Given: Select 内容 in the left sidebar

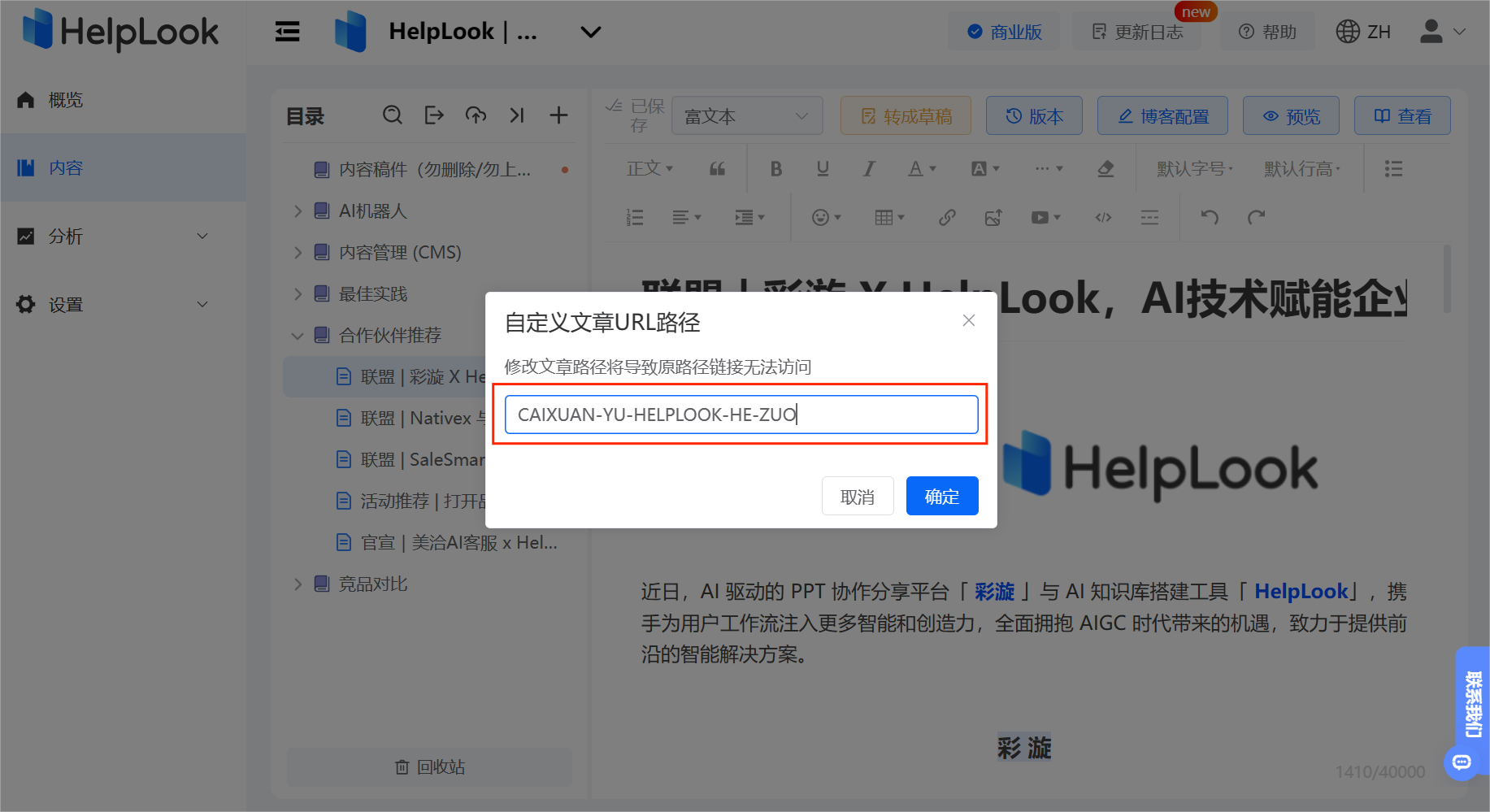Looking at the screenshot, I should point(123,167).
